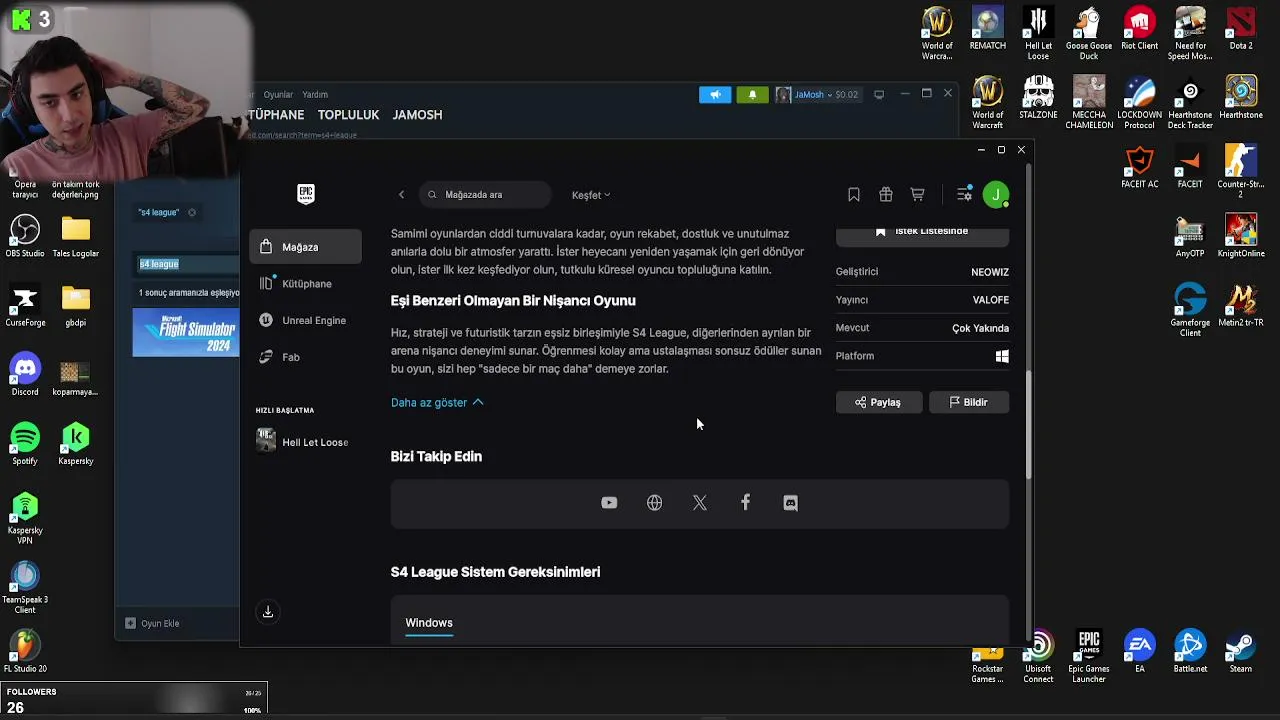
Task: Open TOPLULUK tab in Steam window
Action: (348, 115)
